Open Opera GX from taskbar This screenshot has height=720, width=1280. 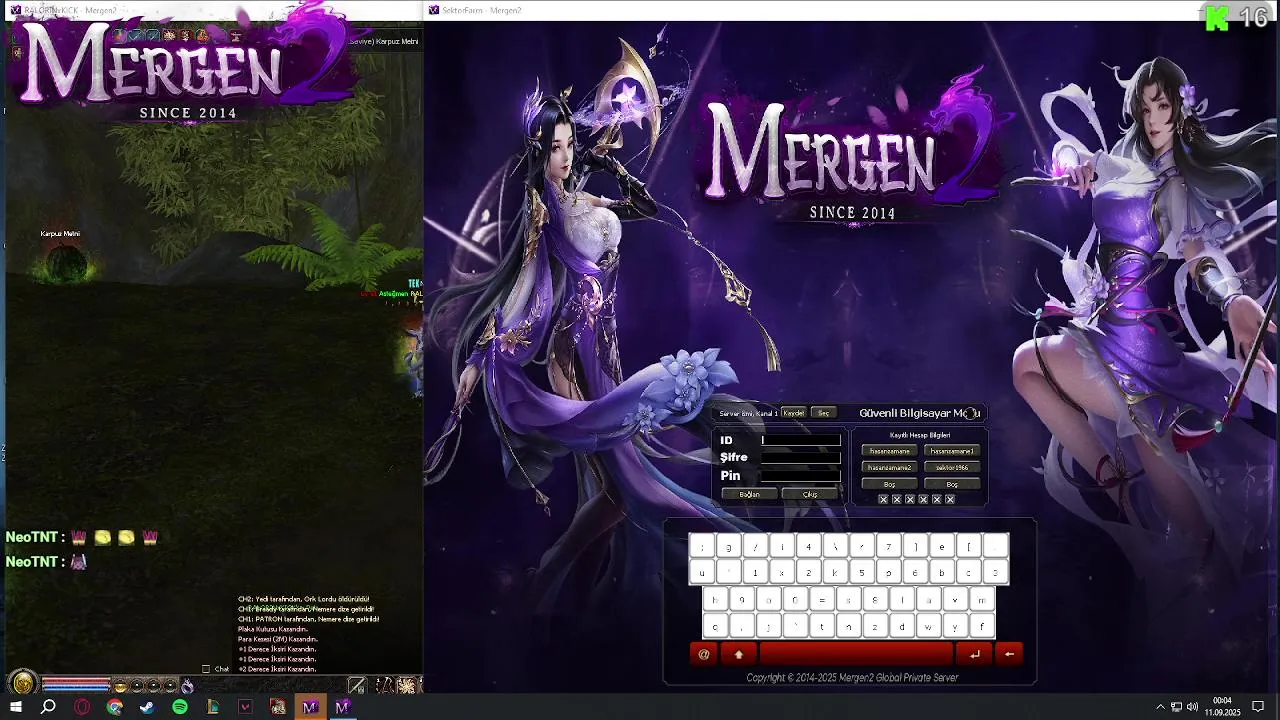(x=82, y=707)
